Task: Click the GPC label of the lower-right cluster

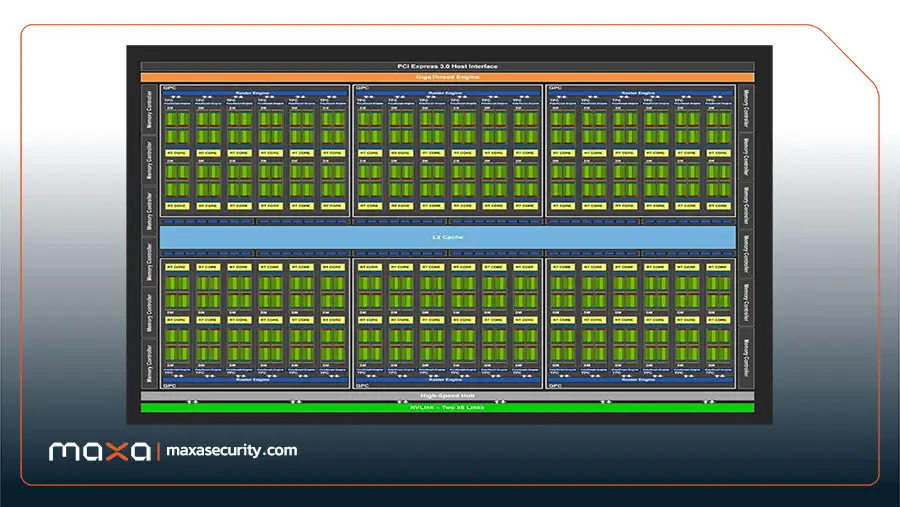Action: pos(555,385)
